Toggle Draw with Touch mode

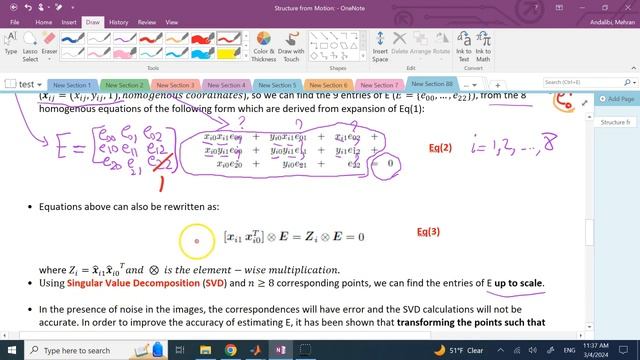click(291, 47)
